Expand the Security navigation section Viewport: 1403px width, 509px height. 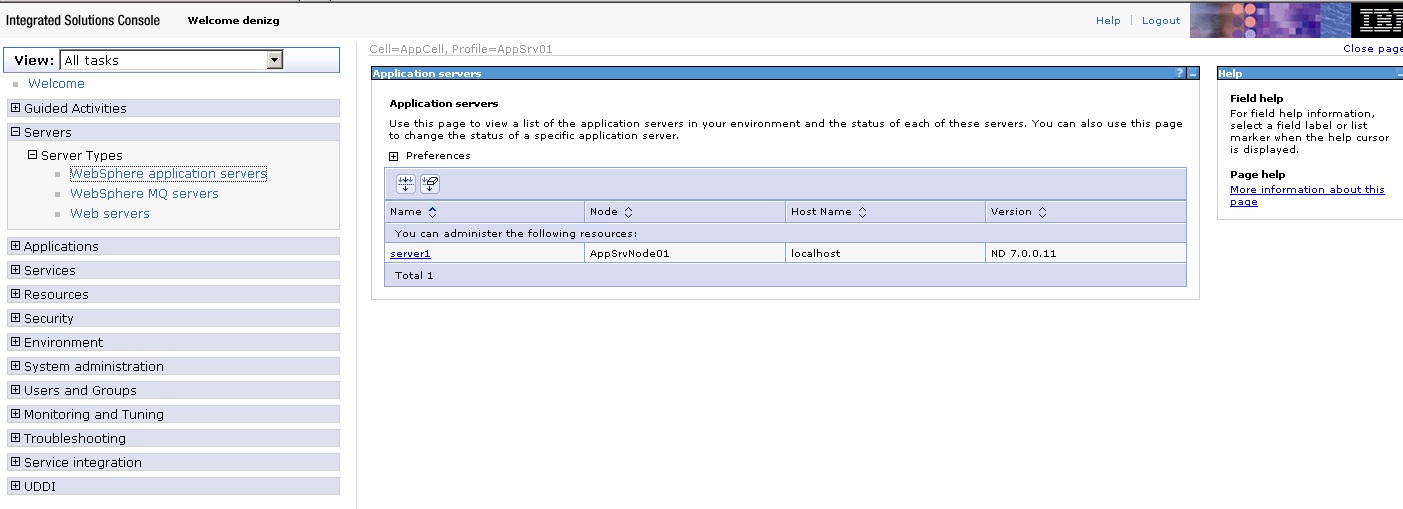tap(15, 318)
